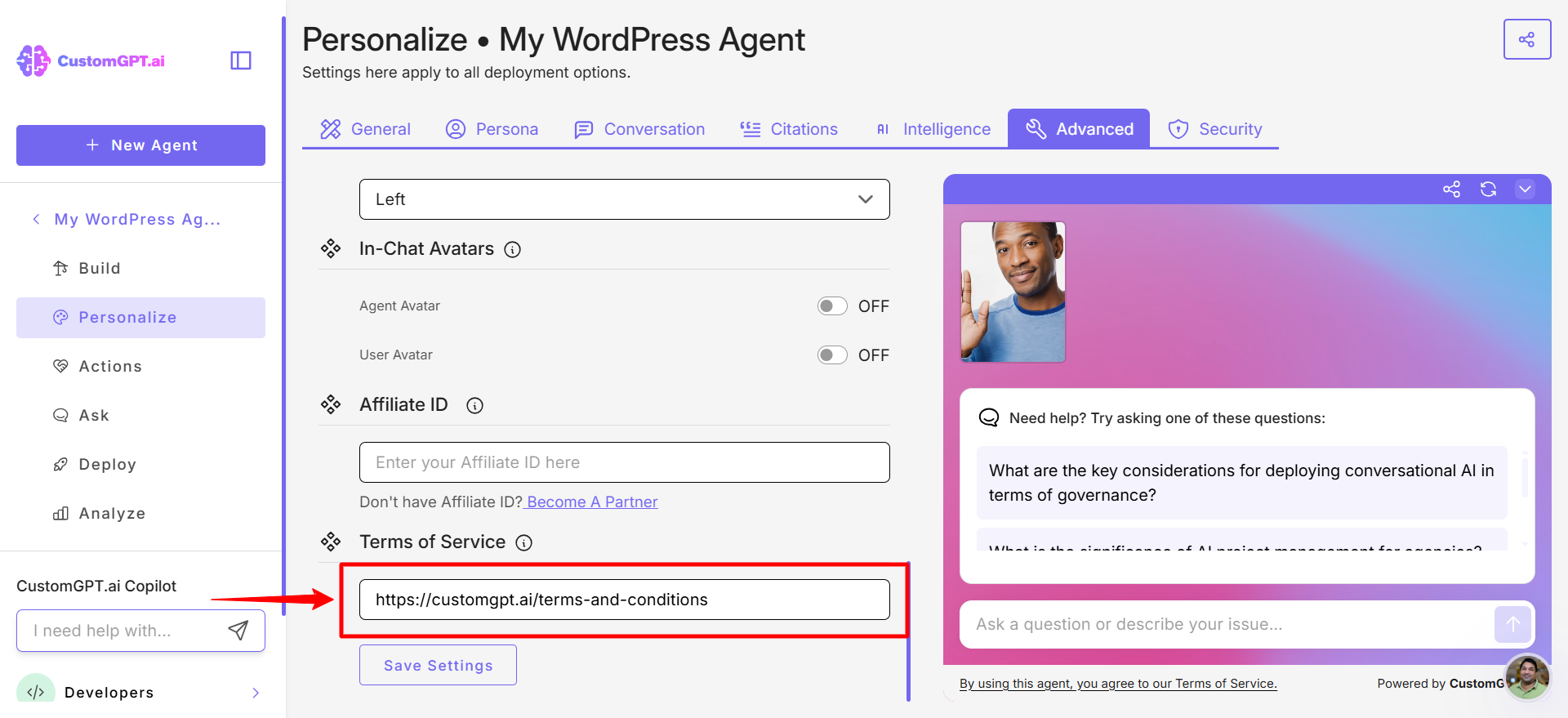Select Personalize in sidebar
Viewport: 1568px width, 718px height.
(x=140, y=318)
